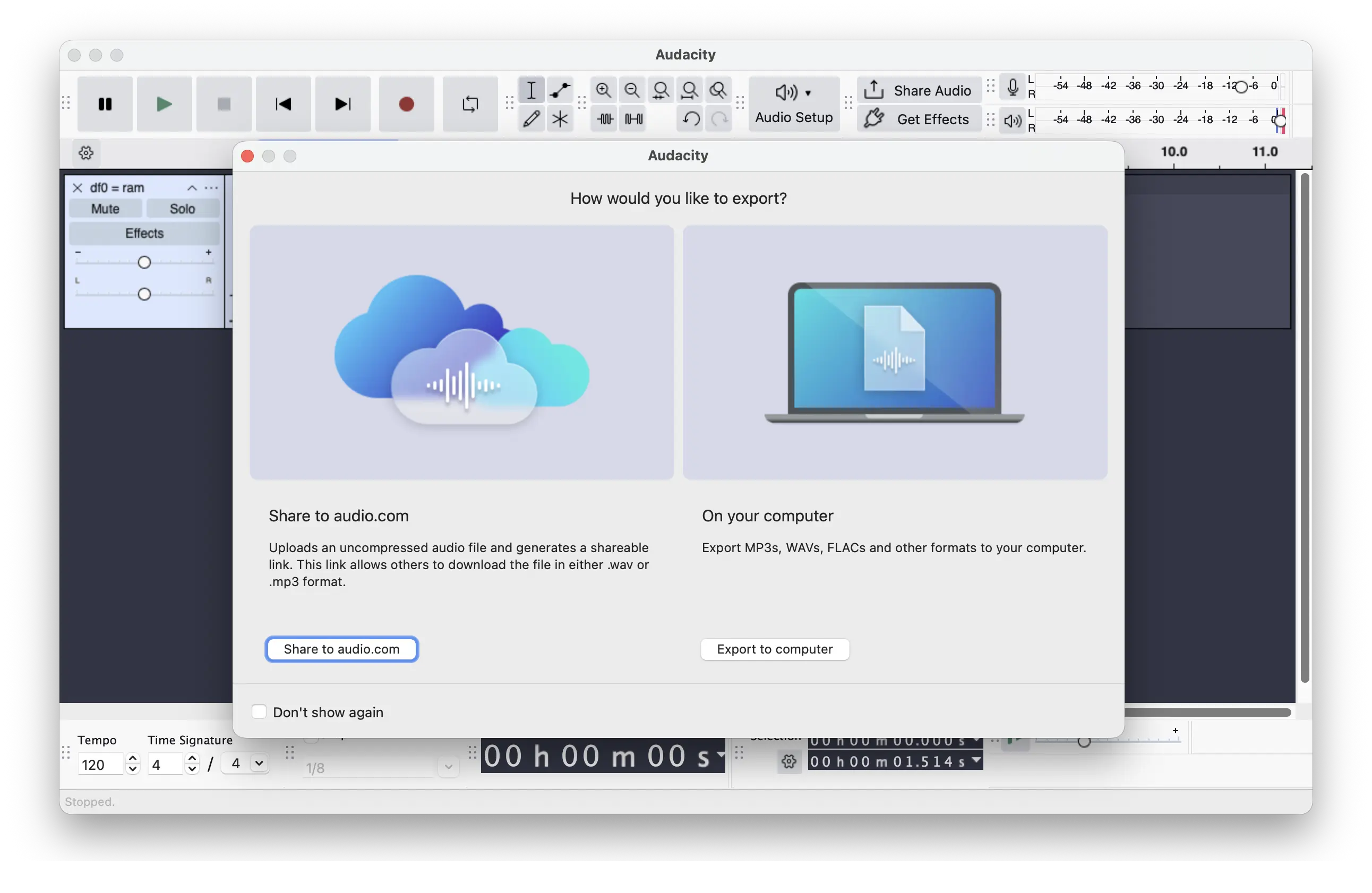Open selection toolbar settings gear

click(788, 761)
